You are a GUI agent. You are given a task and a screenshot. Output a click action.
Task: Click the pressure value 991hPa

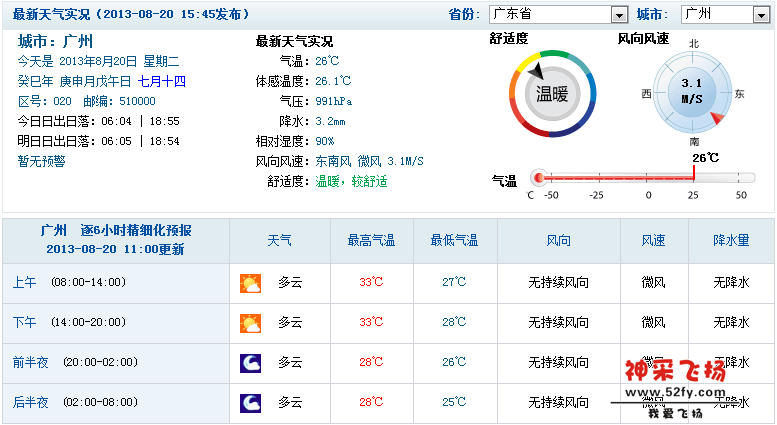[334, 101]
